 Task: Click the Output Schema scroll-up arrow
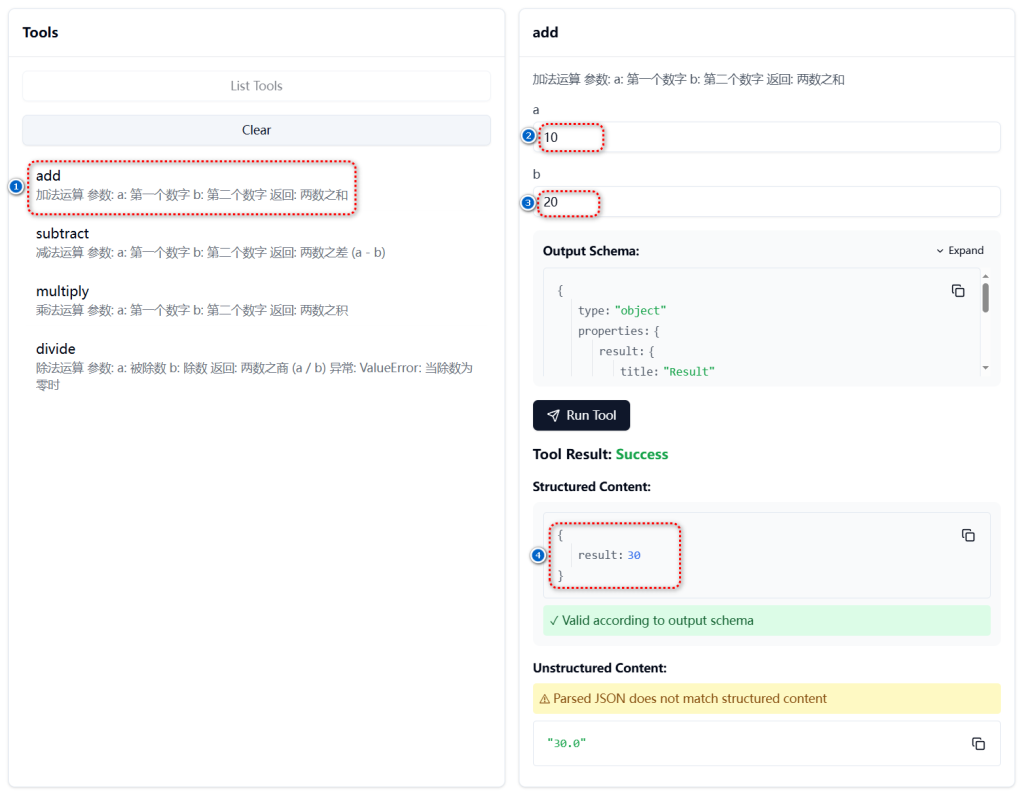point(985,276)
